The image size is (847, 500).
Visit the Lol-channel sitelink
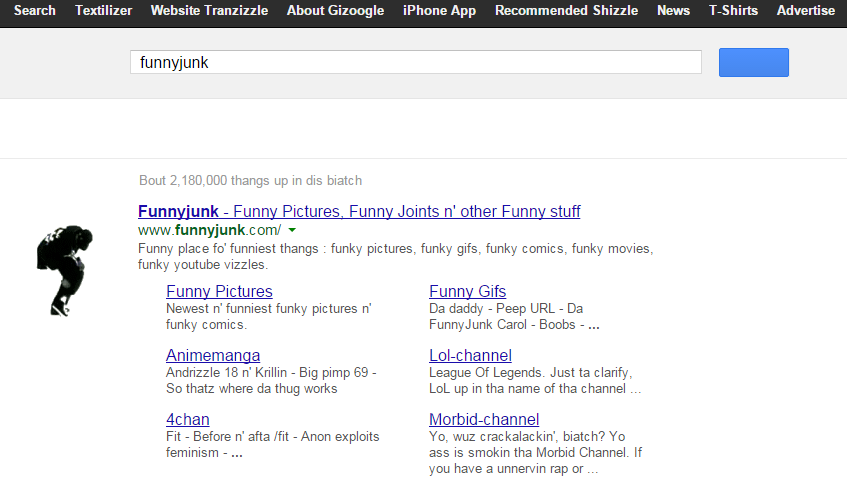(470, 355)
